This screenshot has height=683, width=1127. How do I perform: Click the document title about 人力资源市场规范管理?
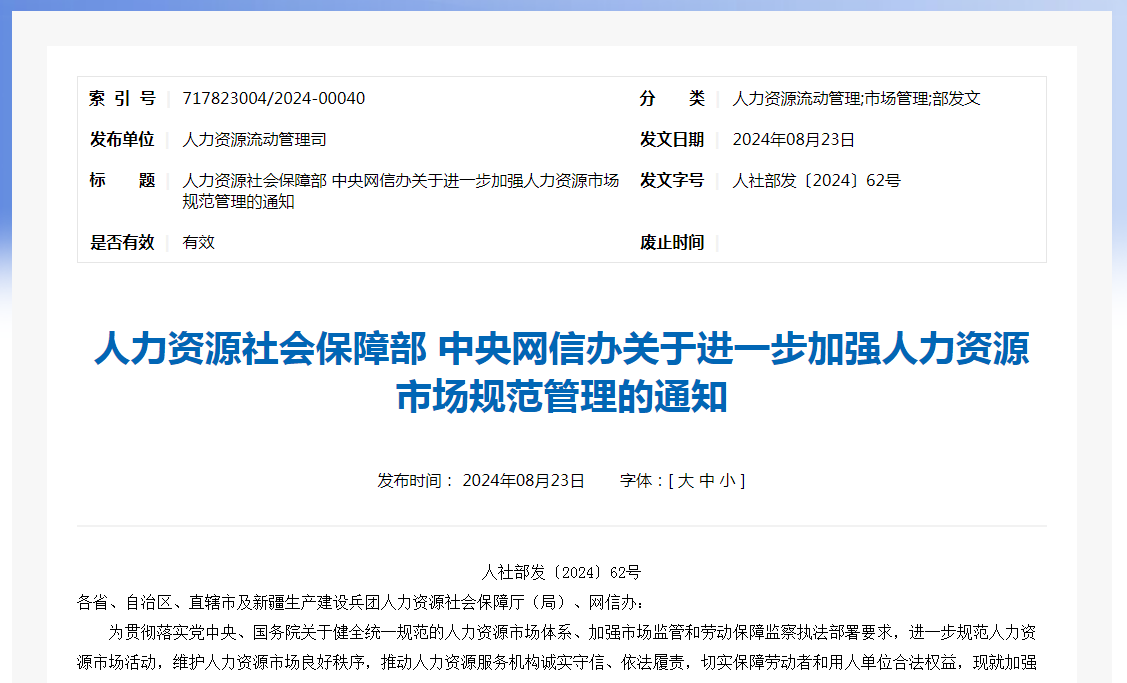pos(563,373)
